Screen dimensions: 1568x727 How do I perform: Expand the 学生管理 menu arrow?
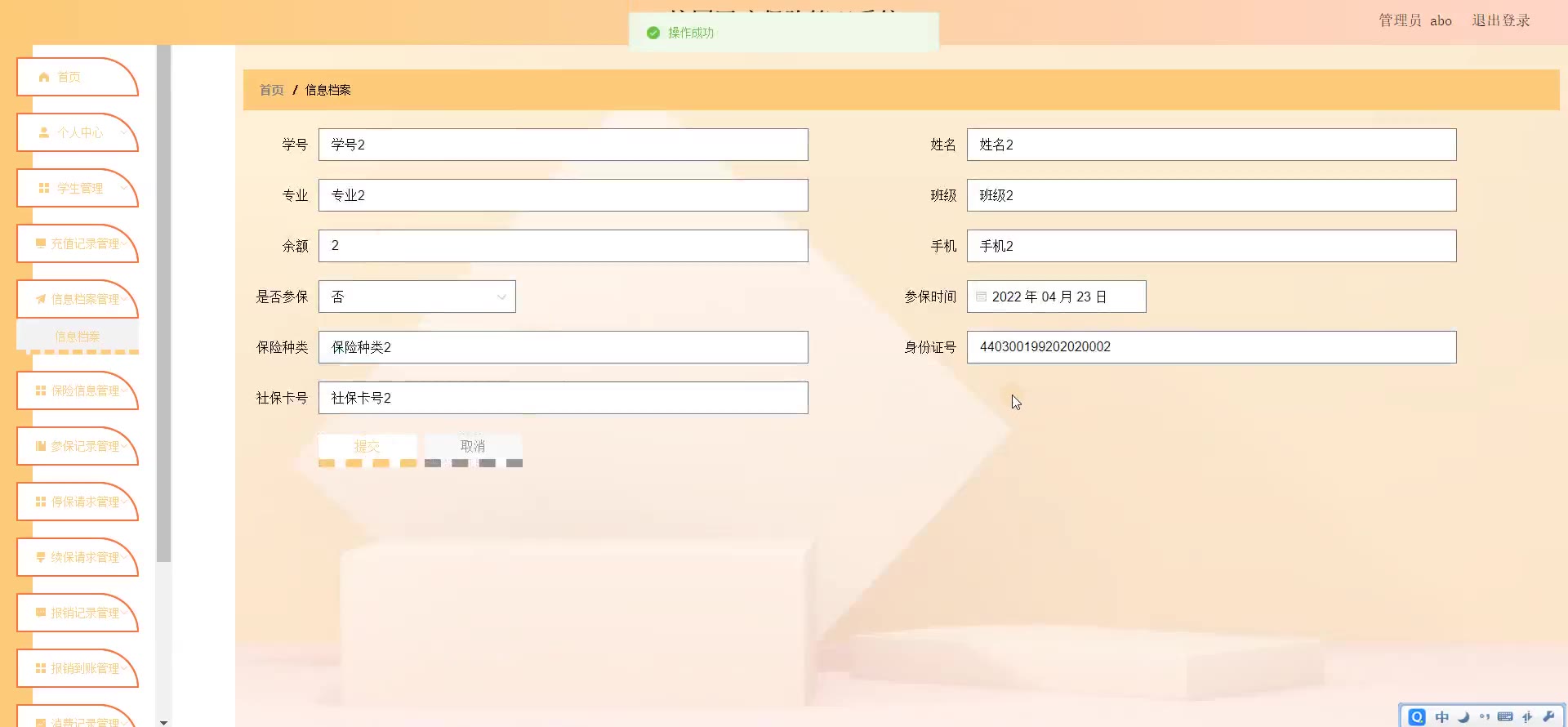pyautogui.click(x=124, y=188)
